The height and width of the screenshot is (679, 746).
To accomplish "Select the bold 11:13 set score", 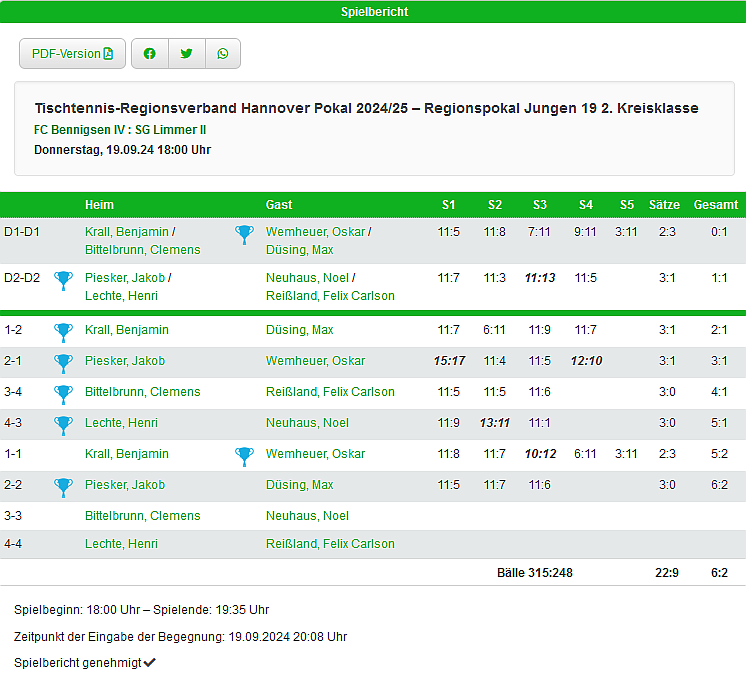I will pyautogui.click(x=540, y=278).
